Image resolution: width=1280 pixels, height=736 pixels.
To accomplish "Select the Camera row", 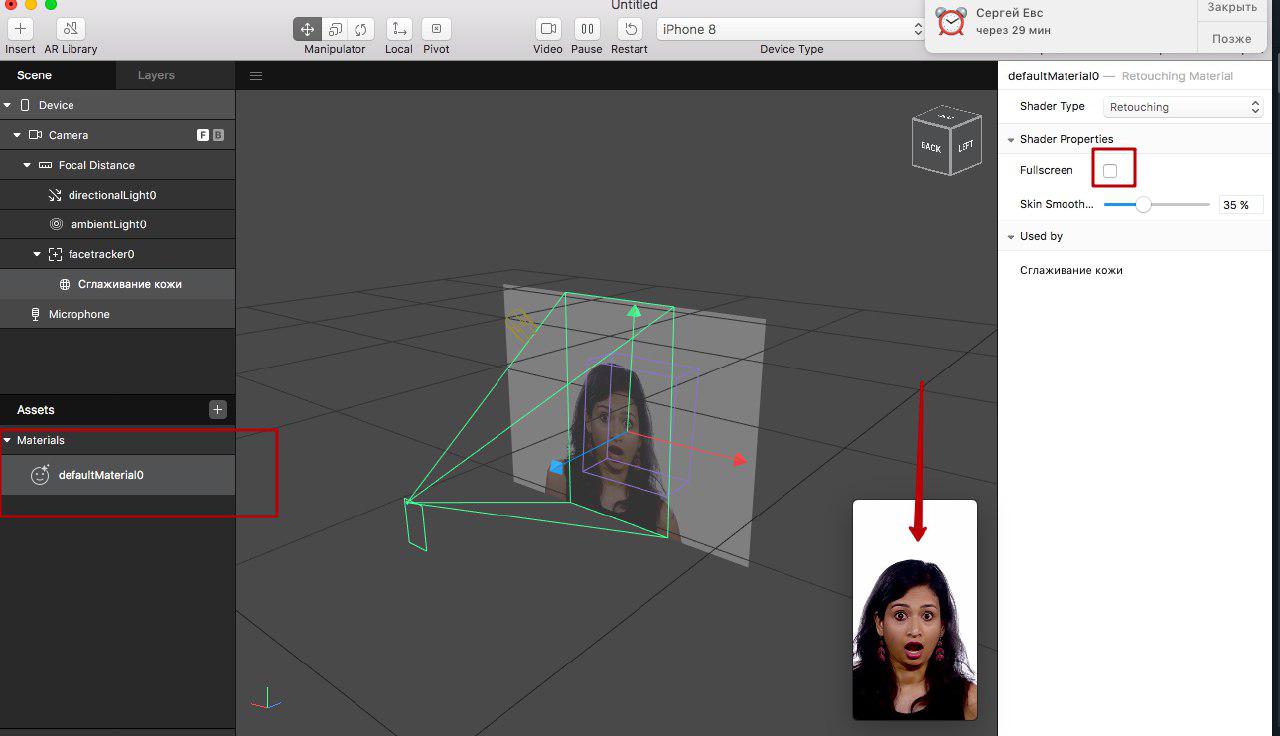I will click(117, 135).
